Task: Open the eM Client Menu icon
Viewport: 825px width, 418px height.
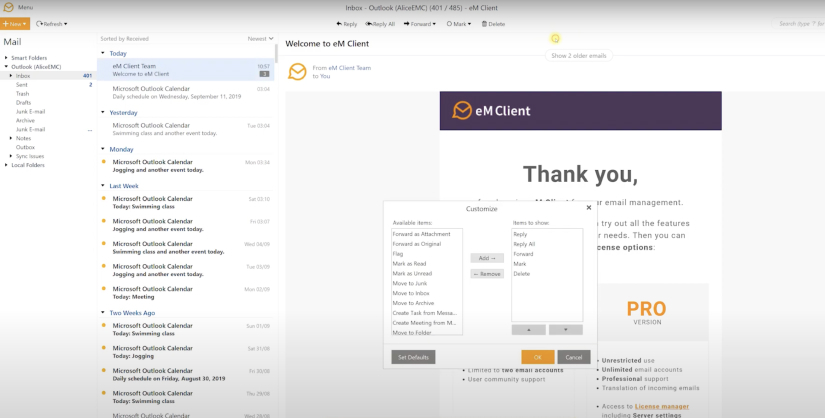Action: coord(8,7)
